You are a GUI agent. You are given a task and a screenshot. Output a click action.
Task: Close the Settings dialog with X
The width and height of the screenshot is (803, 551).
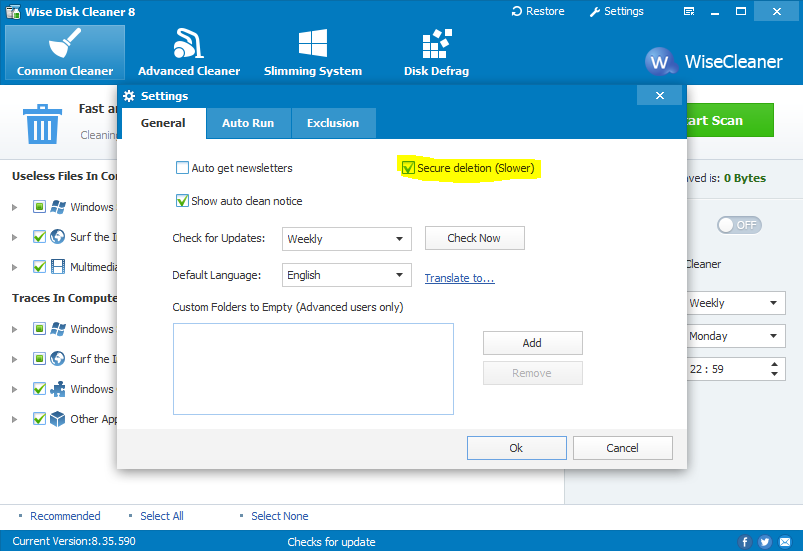pos(660,95)
